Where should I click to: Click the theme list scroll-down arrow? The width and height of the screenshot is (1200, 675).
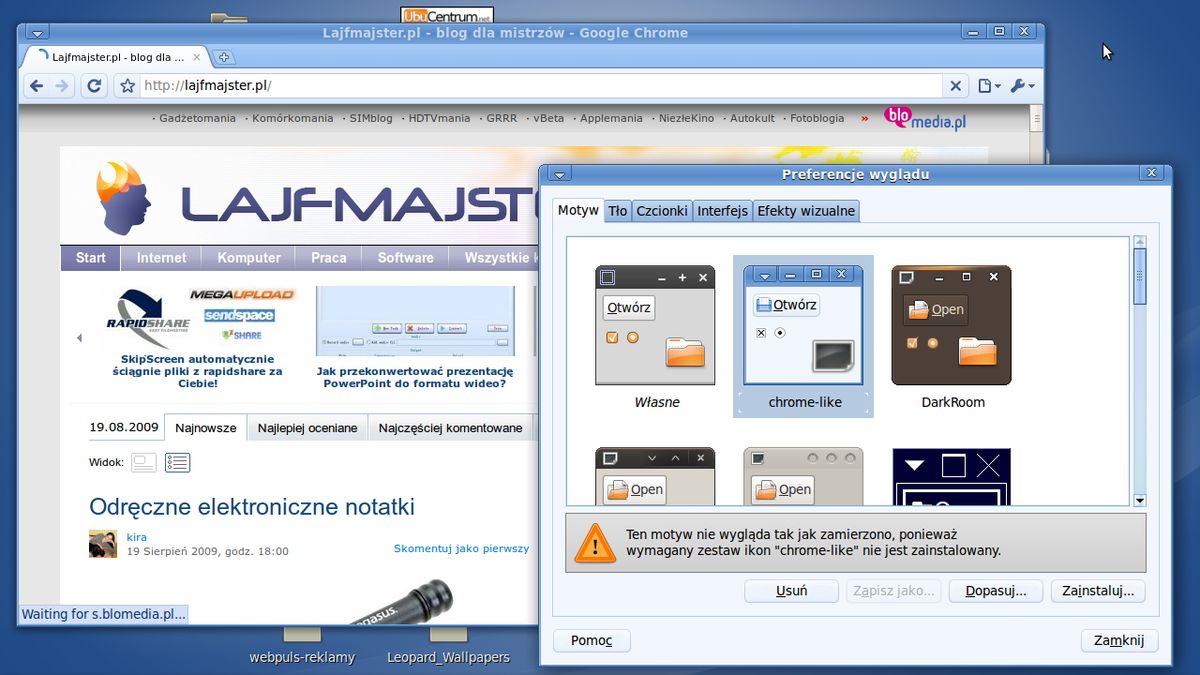point(1138,500)
